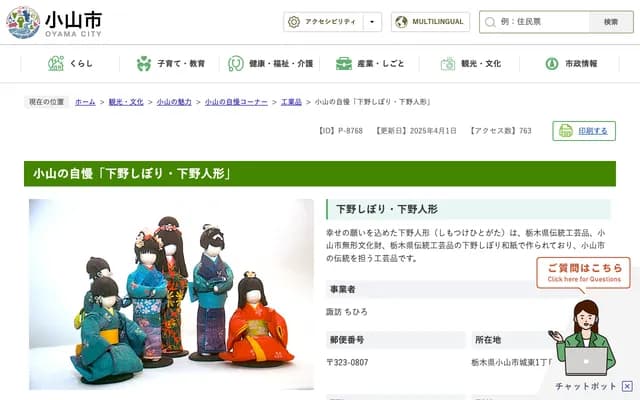Open the くらし menu item
Viewport: 640px width, 400px height.
[x=70, y=64]
